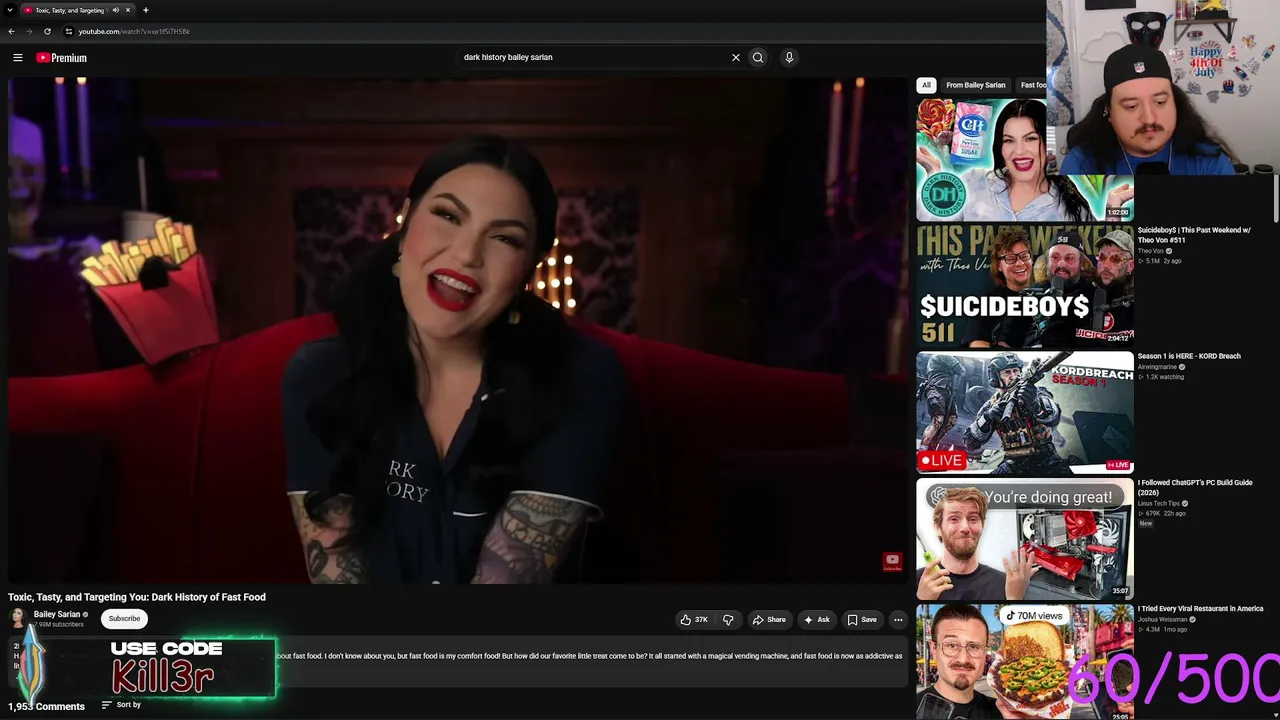1280x720 pixels.
Task: Click the 1,953 Comments heading
Action: coord(47,706)
